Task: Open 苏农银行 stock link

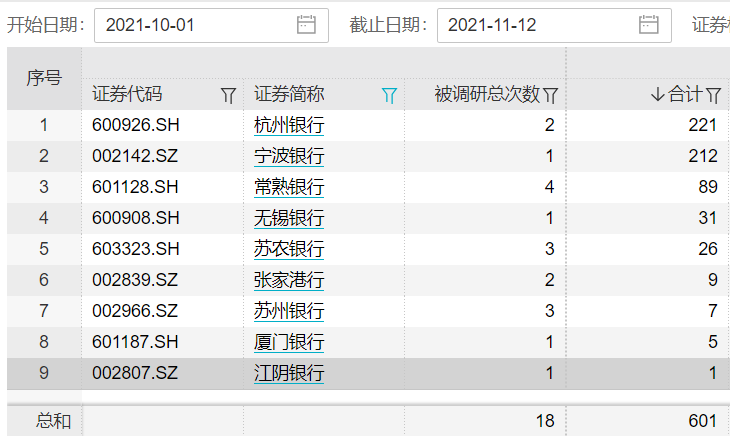Action: (289, 249)
